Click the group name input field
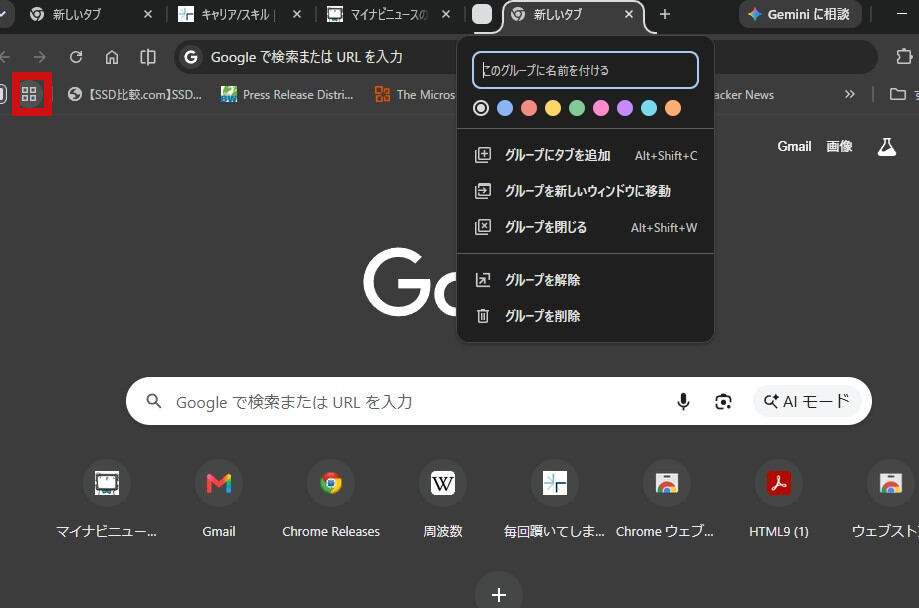 coord(585,70)
